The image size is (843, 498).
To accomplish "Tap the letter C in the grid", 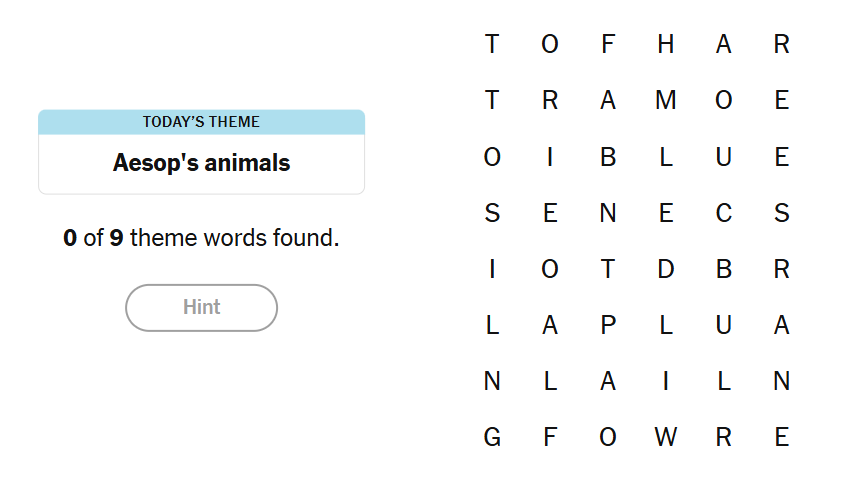I will pos(724,213).
